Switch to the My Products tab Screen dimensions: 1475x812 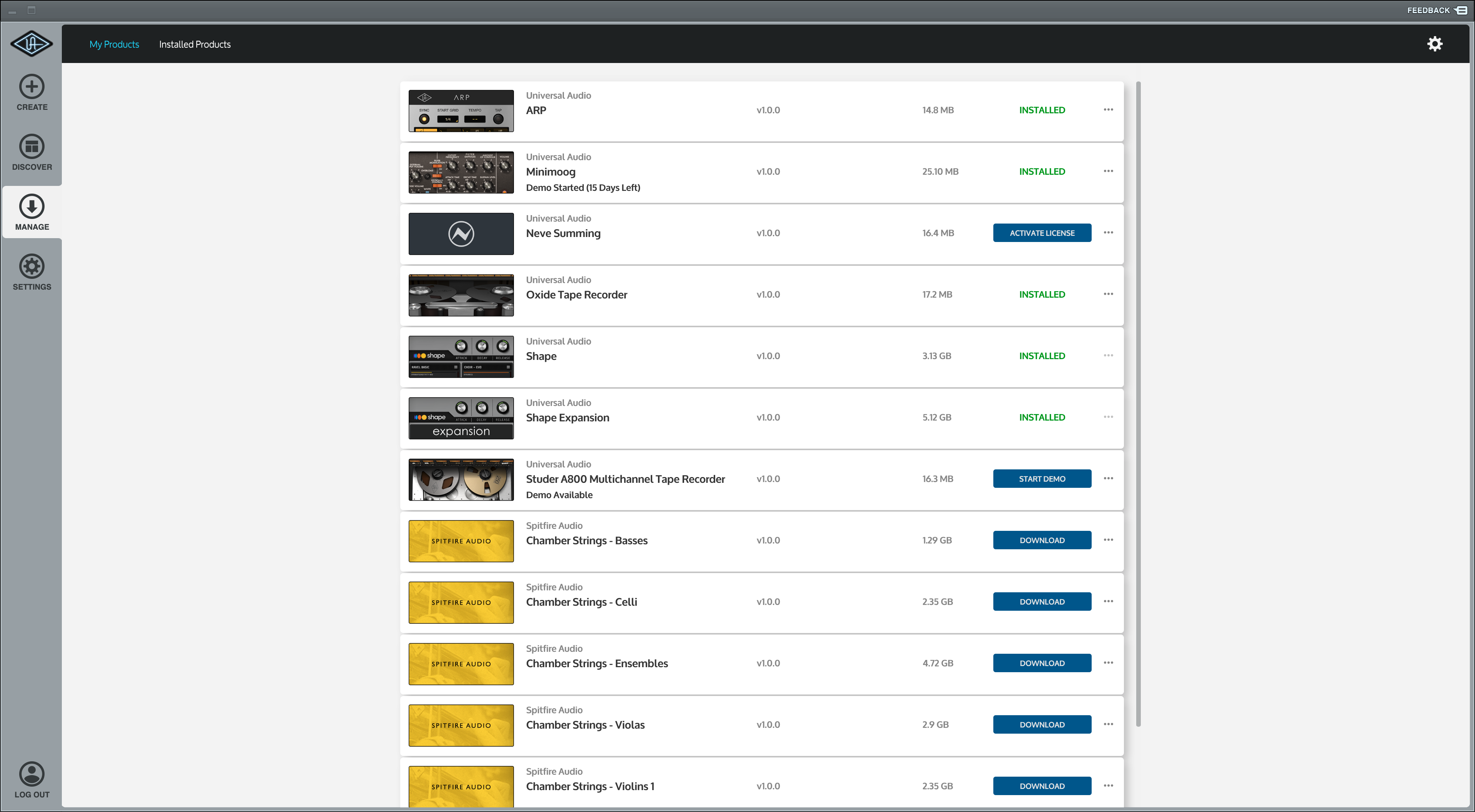click(114, 44)
